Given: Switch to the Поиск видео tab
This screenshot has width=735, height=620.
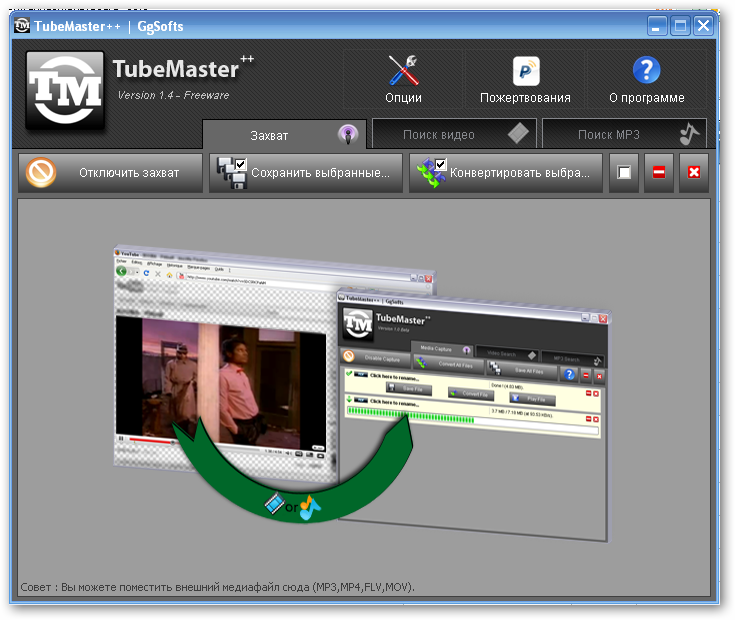Looking at the screenshot, I should pyautogui.click(x=454, y=134).
